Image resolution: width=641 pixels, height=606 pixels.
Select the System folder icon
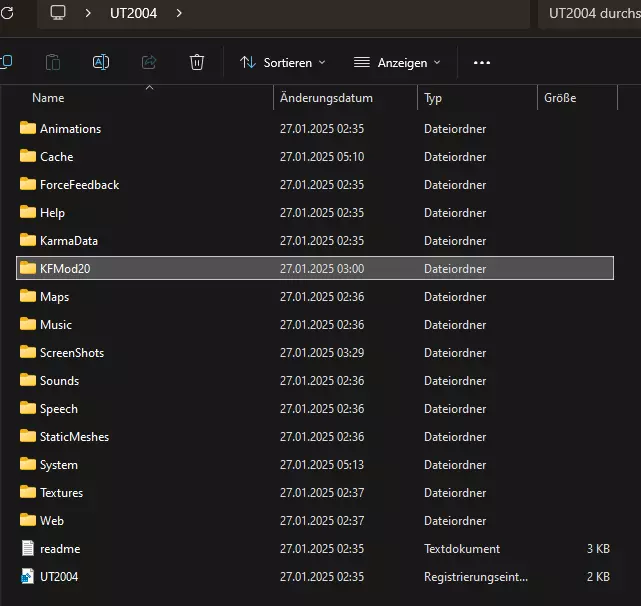point(28,464)
